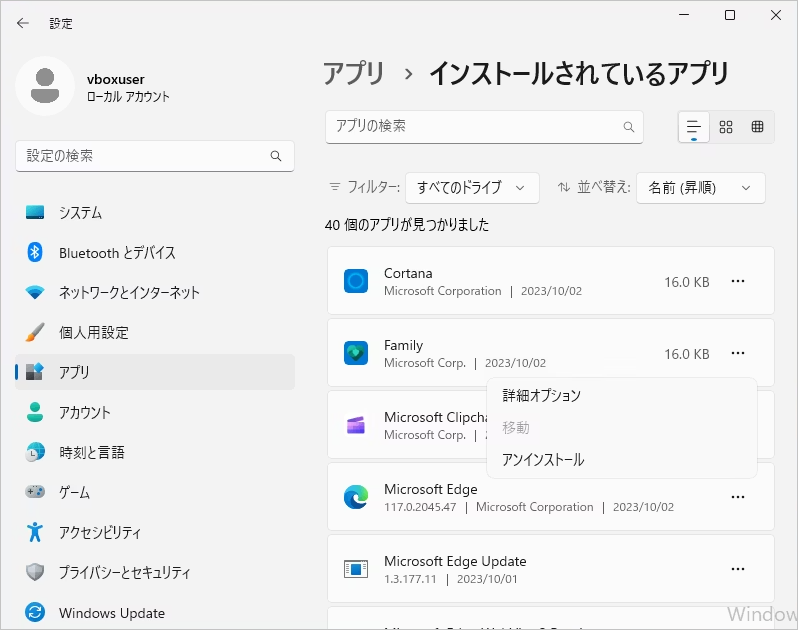Click the Microsoft Edge Update name text
This screenshot has height=630, width=798.
455,561
